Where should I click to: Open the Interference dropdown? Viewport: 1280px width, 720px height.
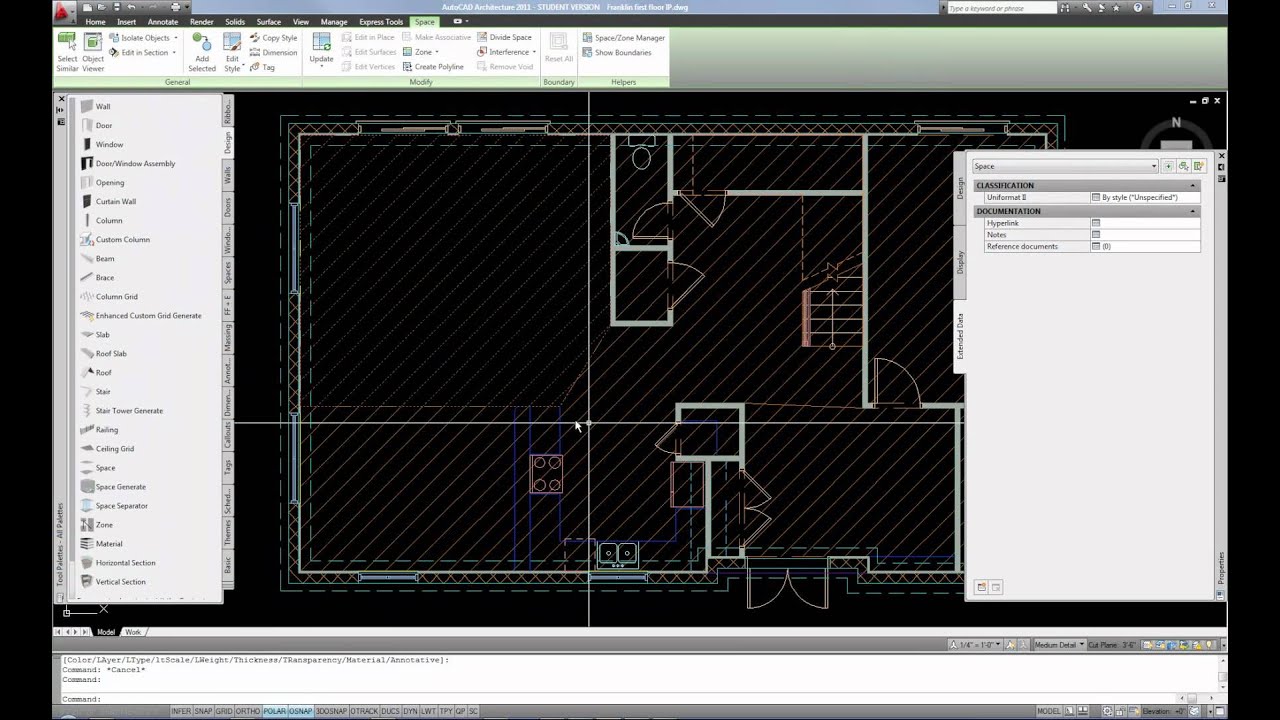pyautogui.click(x=534, y=52)
